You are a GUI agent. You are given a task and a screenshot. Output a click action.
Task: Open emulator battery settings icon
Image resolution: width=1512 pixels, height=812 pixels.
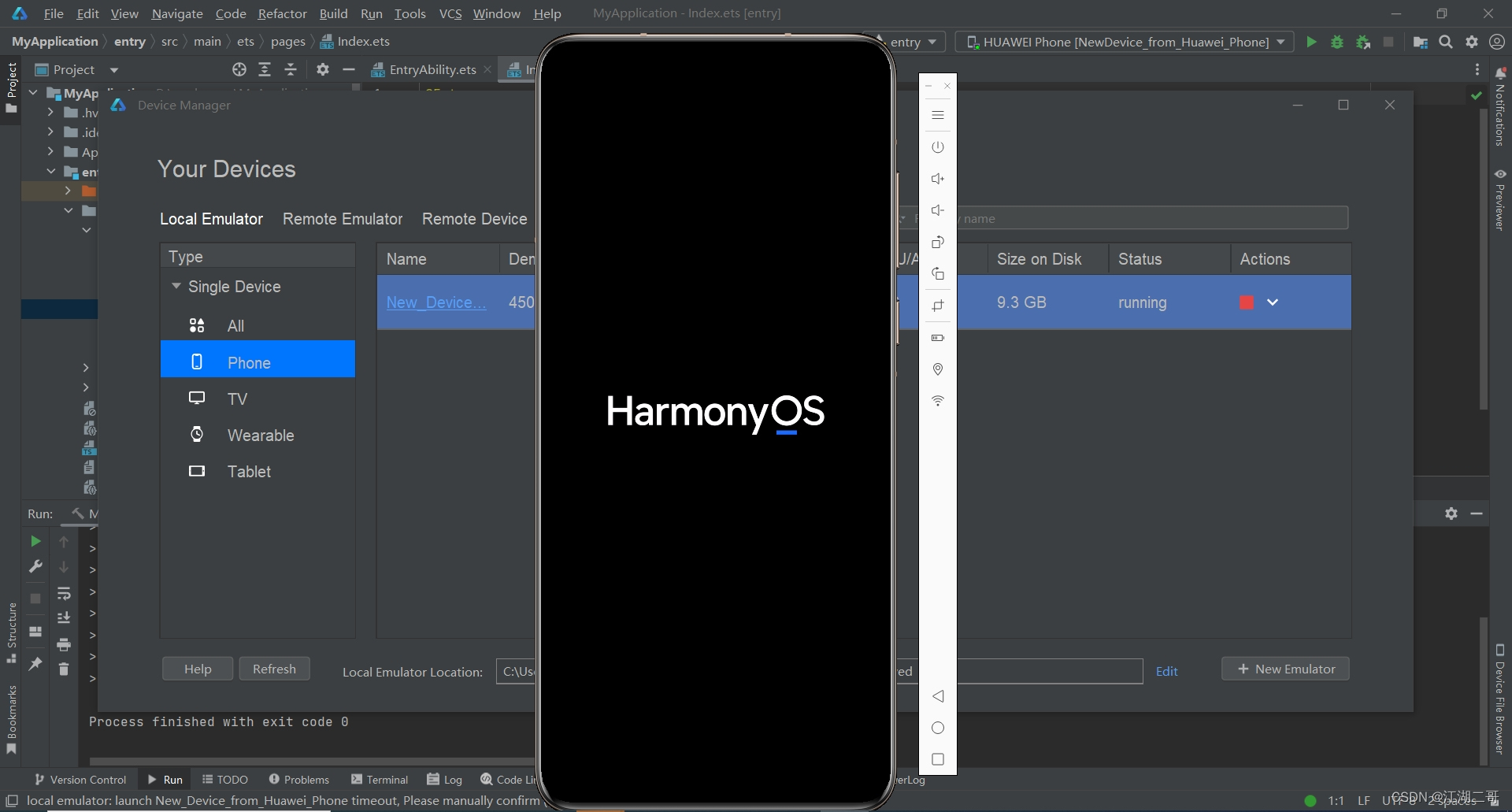(x=937, y=338)
